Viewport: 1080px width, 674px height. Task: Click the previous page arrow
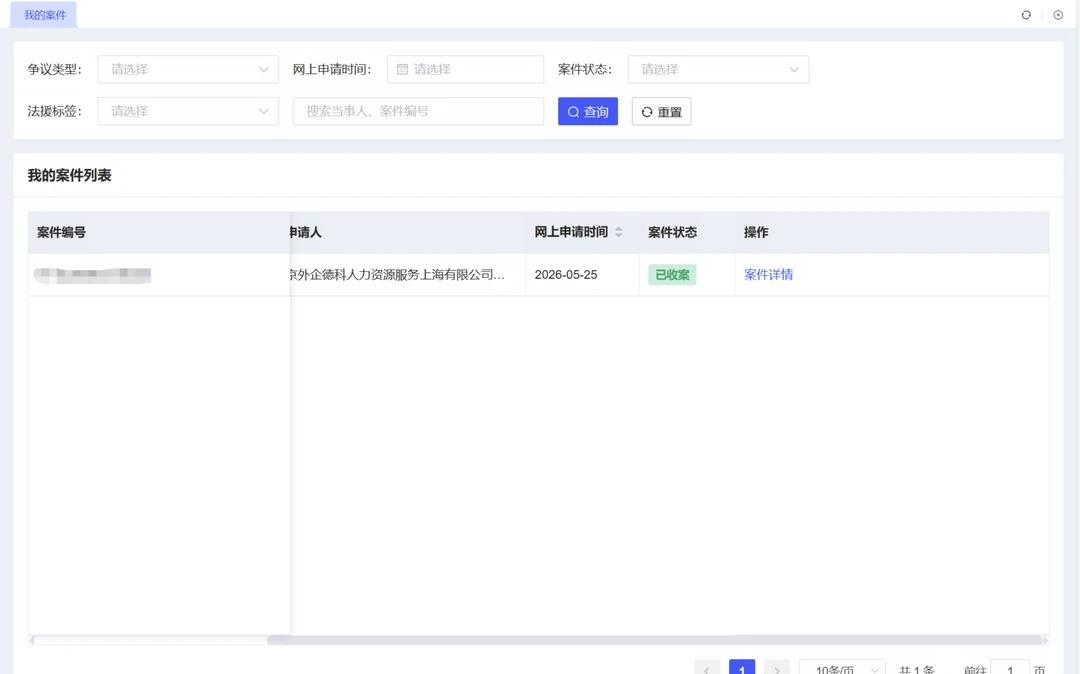click(x=707, y=668)
